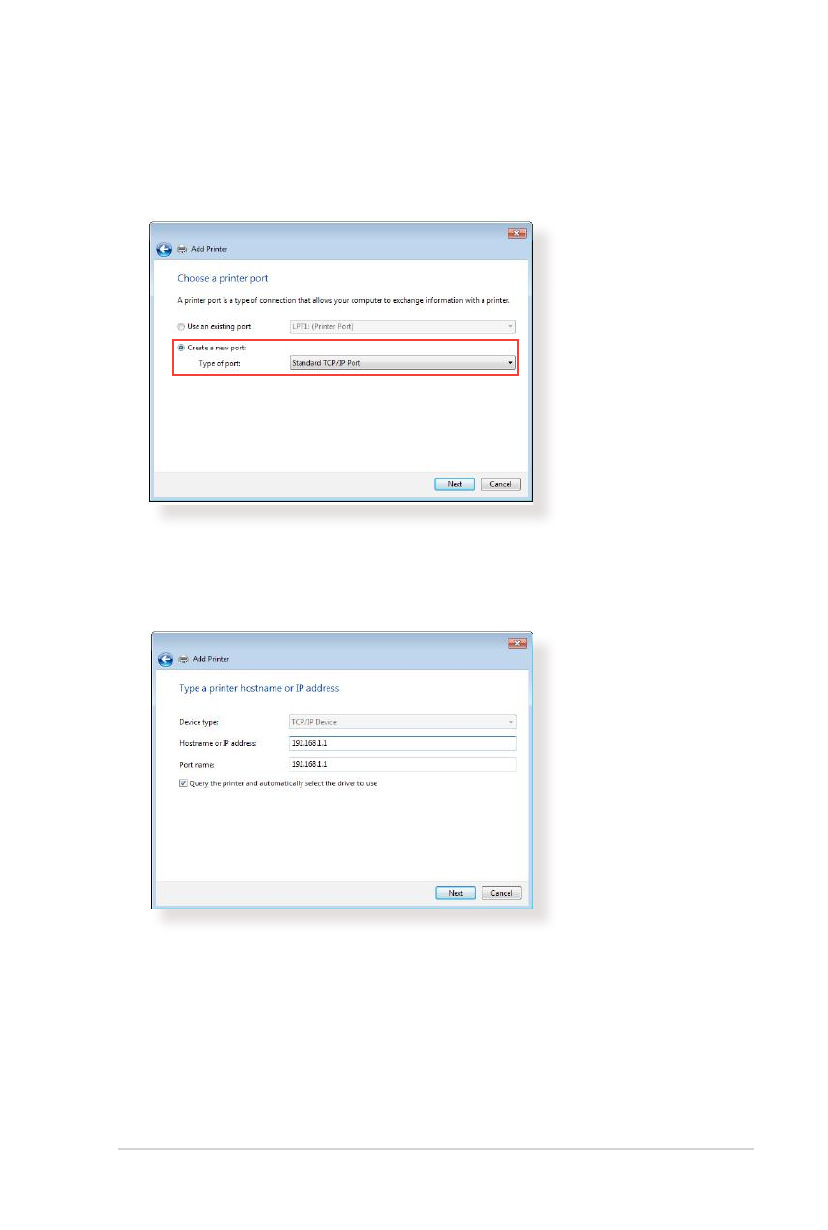This screenshot has width=828, height=1230.
Task: Click the printer icon beside Add Printer in upper dialog
Action: [182, 249]
